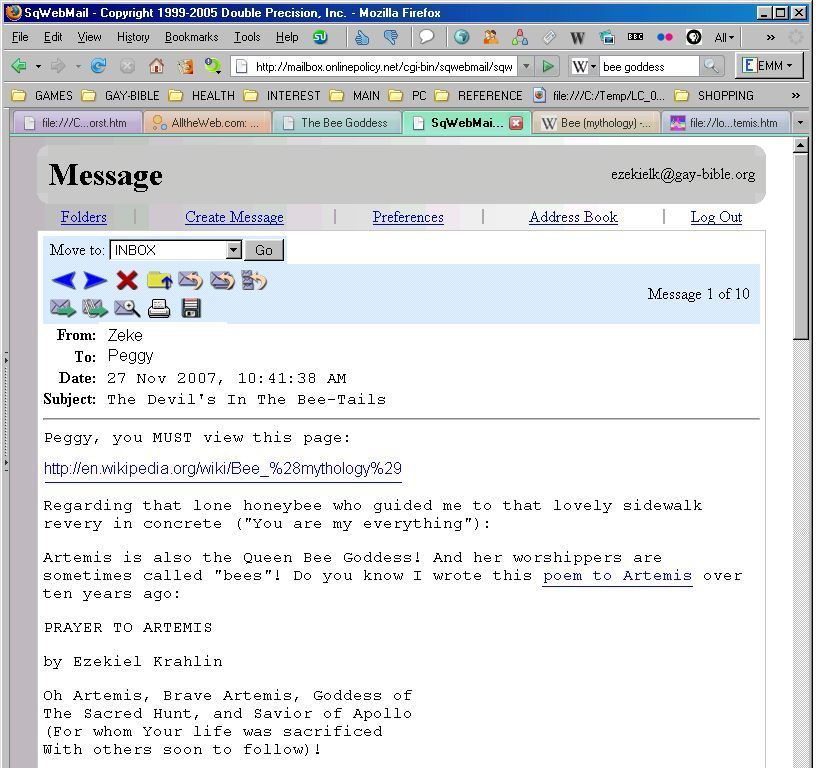The width and height of the screenshot is (819, 768).
Task: Open the Tools menu
Action: pyautogui.click(x=247, y=37)
